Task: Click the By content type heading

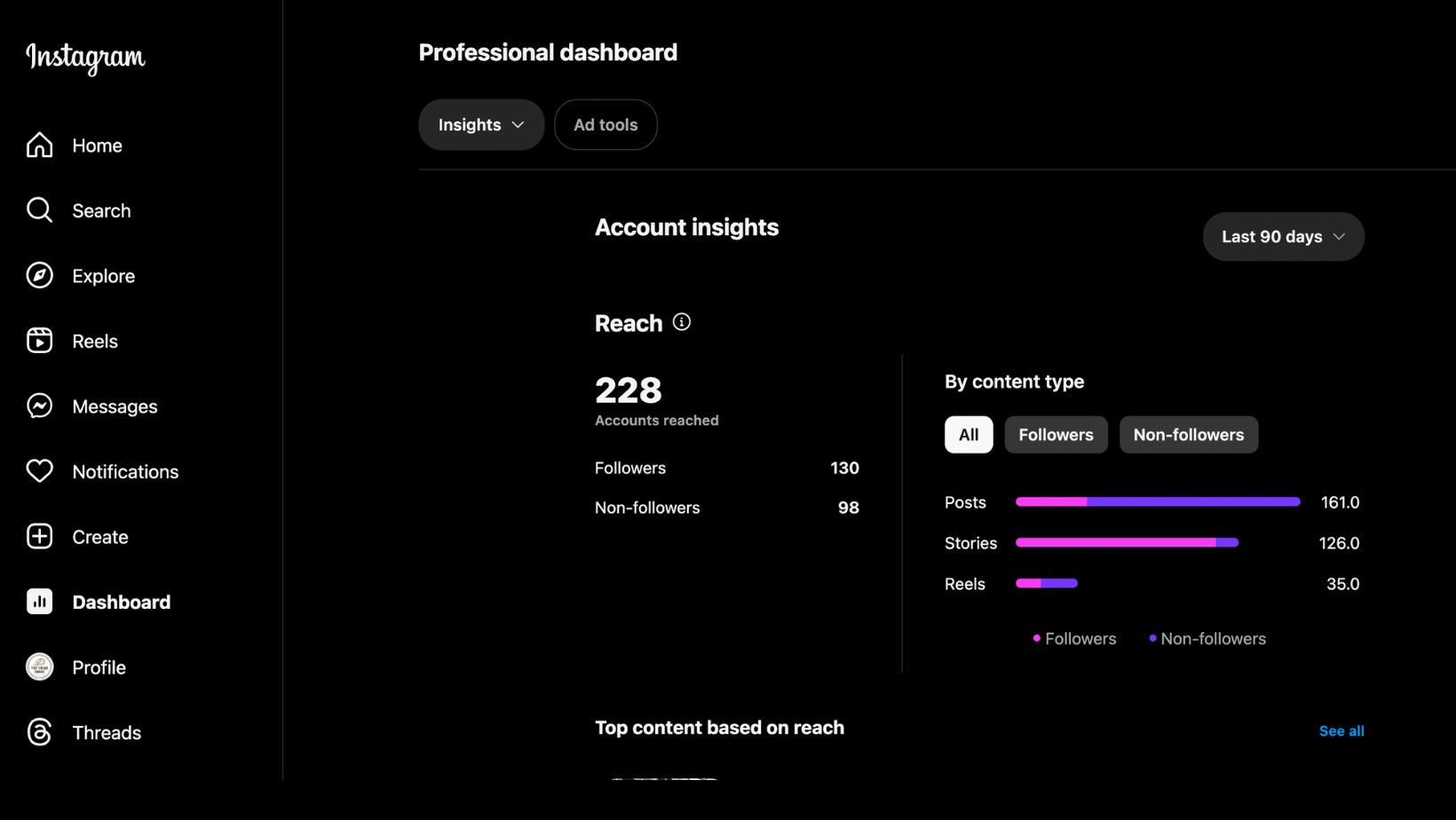Action: click(1015, 382)
